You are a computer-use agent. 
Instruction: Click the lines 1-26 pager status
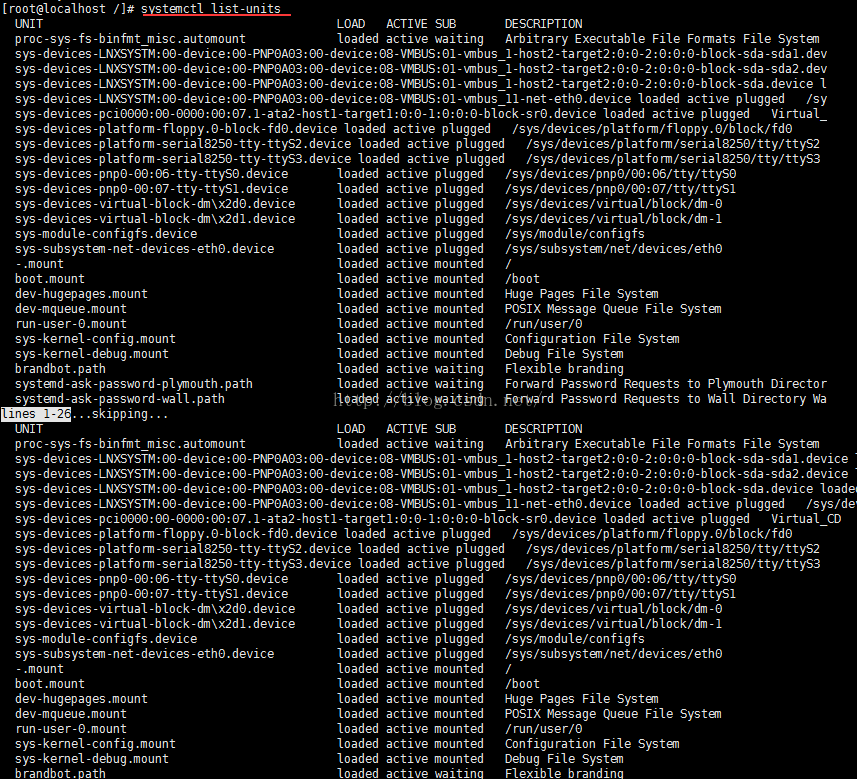coord(36,414)
